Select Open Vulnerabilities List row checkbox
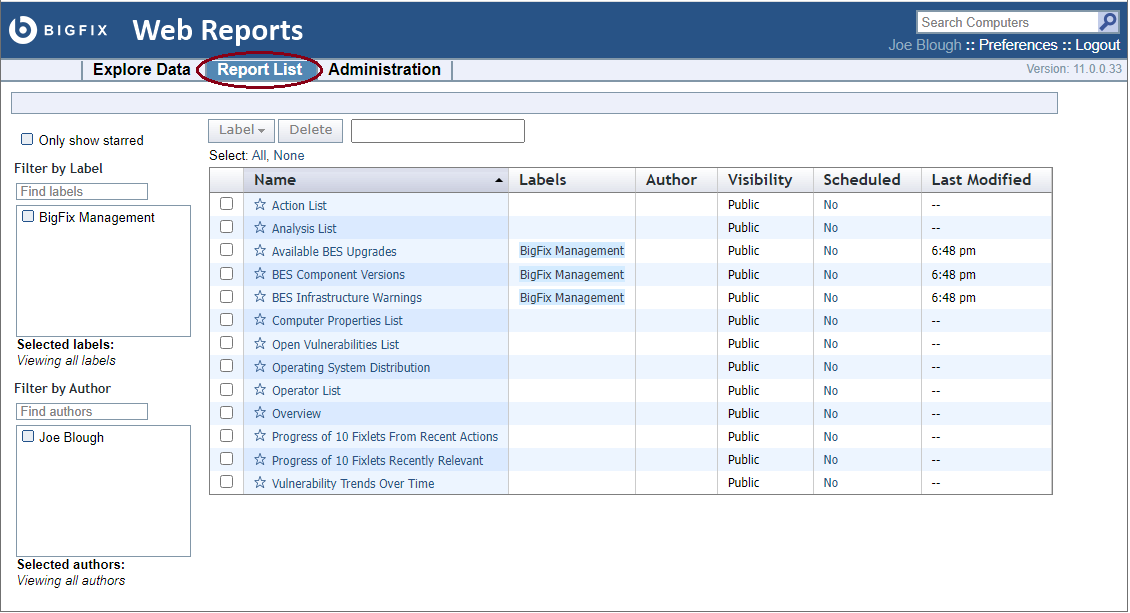Image resolution: width=1130 pixels, height=613 pixels. 226,343
